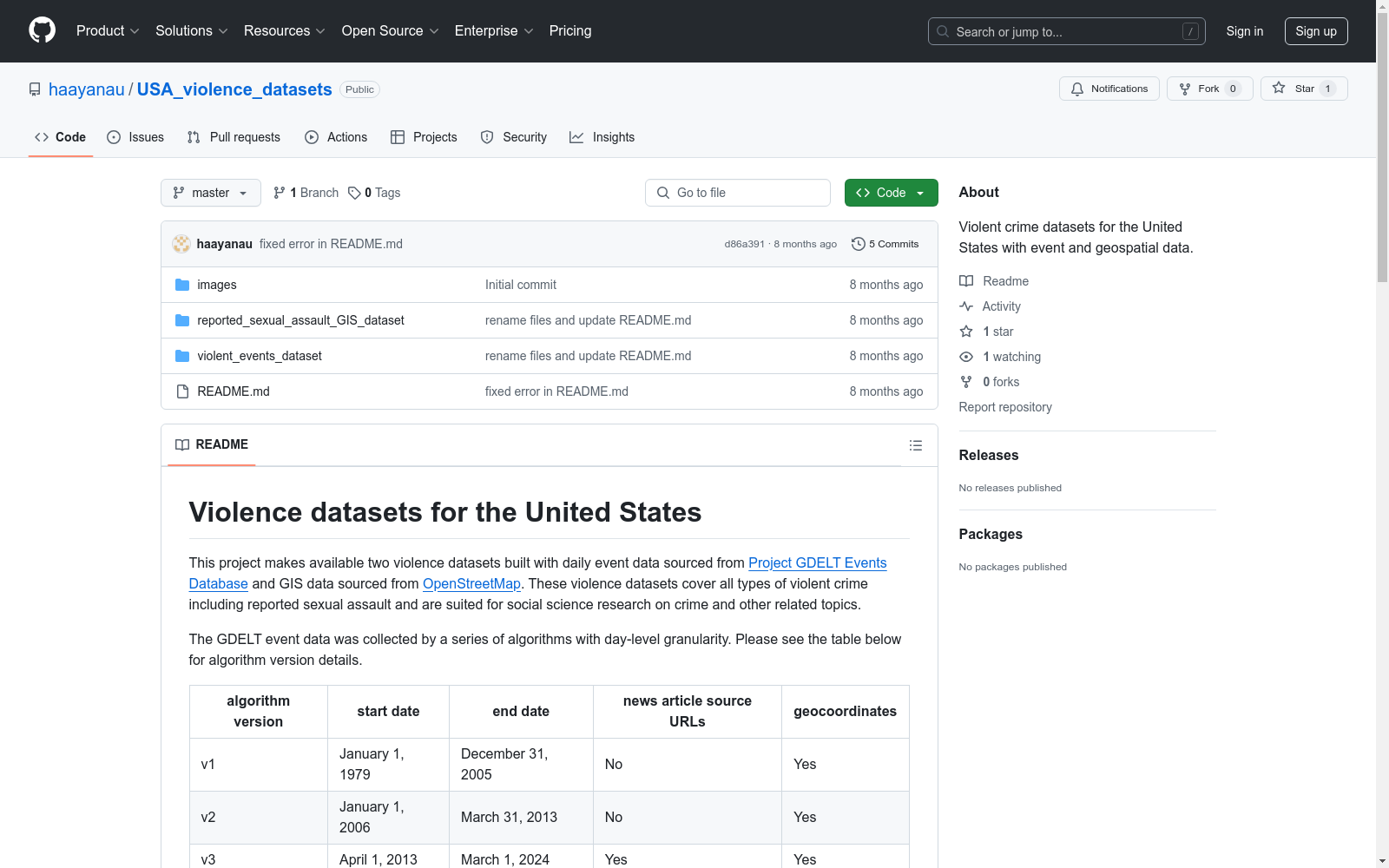The image size is (1389, 868).
Task: Open the Readme link in About
Action: click(x=994, y=281)
